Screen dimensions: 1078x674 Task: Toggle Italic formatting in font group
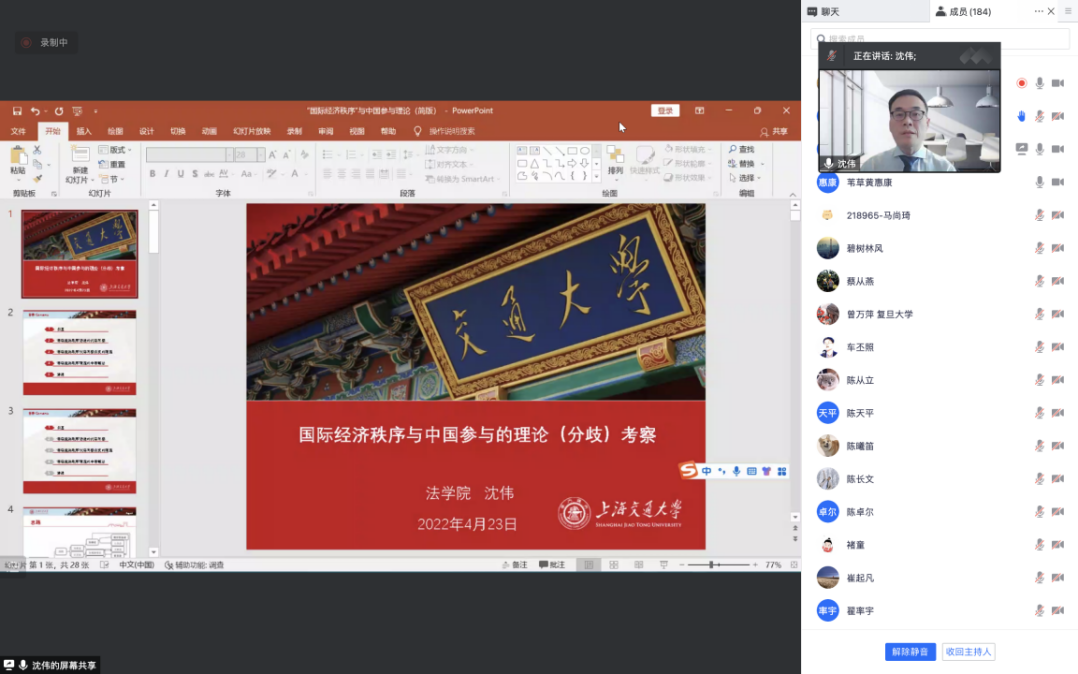[166, 174]
